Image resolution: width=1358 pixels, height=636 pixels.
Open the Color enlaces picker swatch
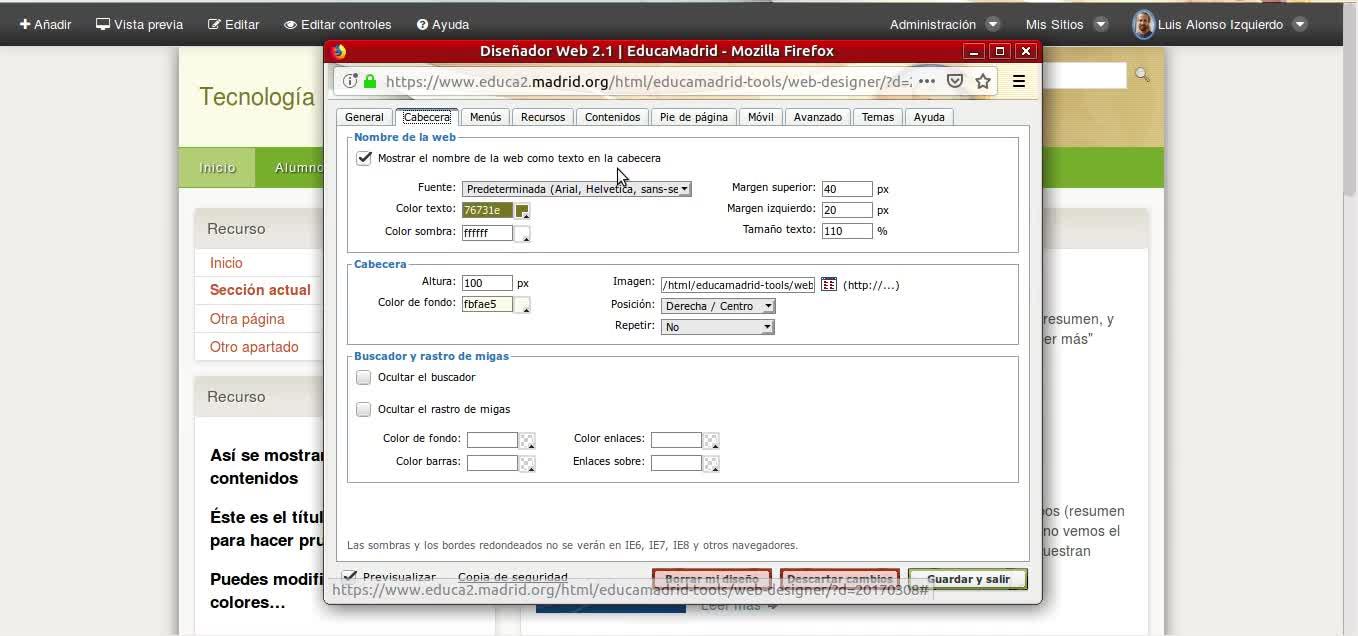pyautogui.click(x=711, y=440)
